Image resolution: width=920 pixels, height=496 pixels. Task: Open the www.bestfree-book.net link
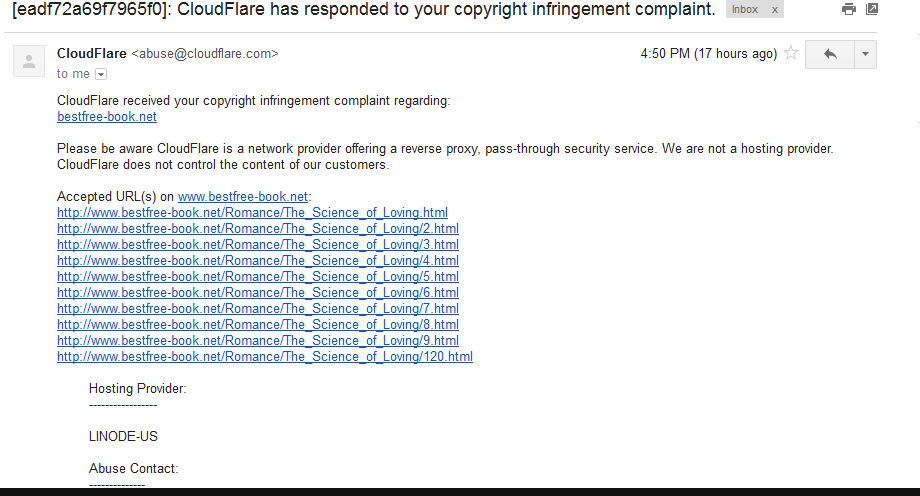243,197
